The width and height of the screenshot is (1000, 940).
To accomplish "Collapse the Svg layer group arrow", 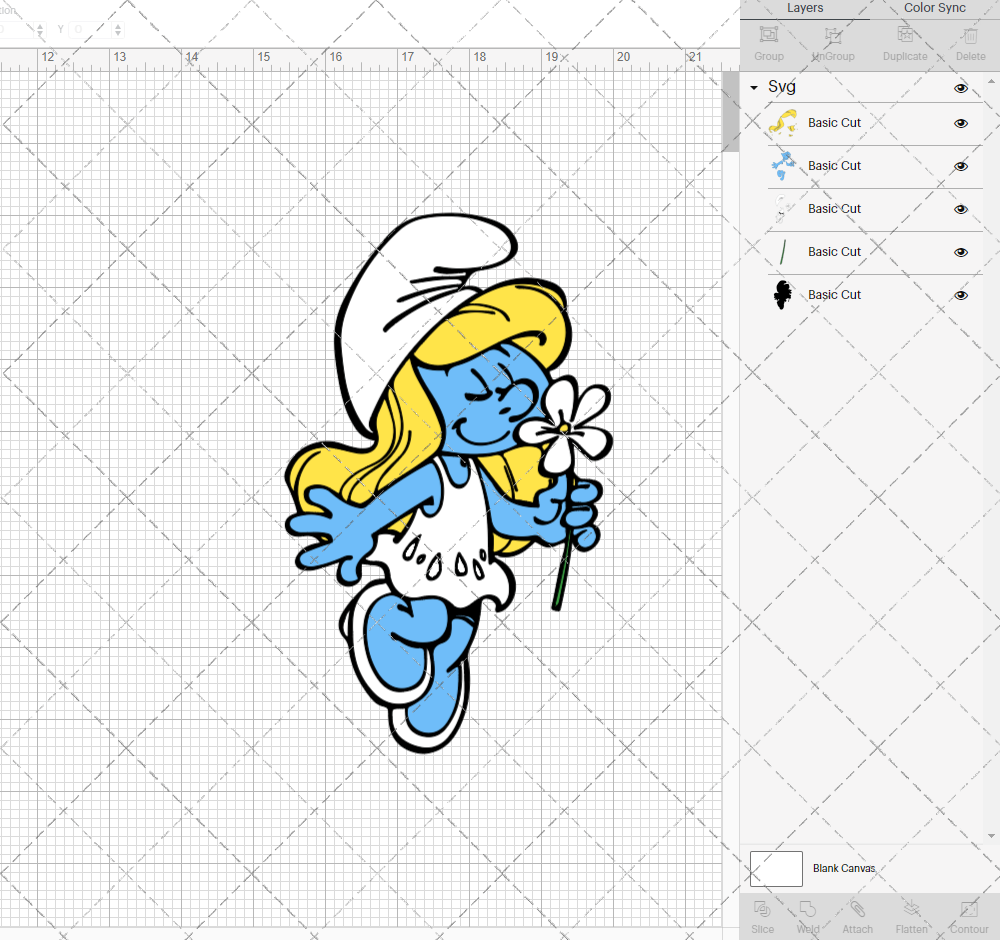I will pyautogui.click(x=754, y=87).
